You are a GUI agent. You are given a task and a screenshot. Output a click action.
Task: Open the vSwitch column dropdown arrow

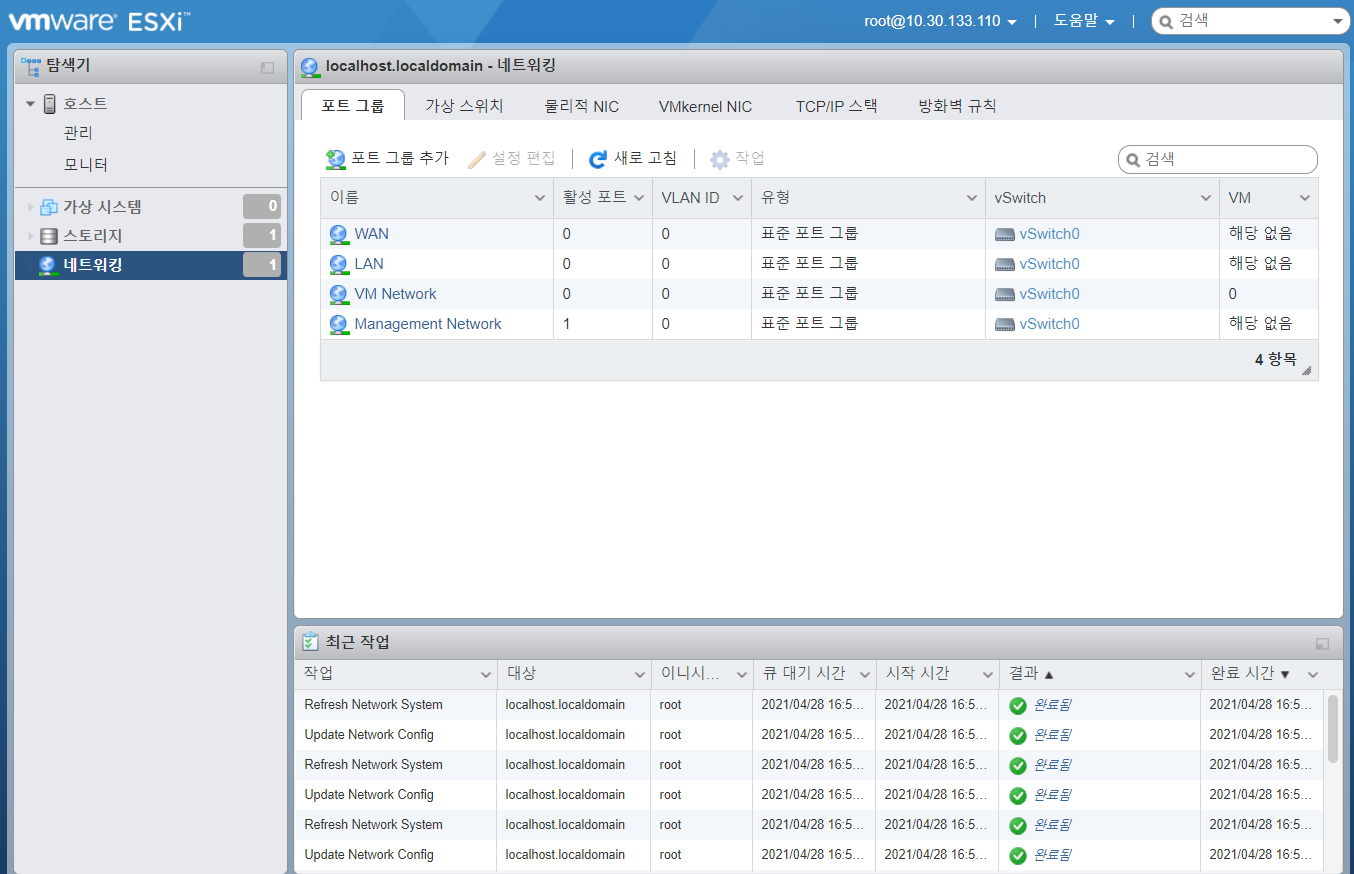(x=1206, y=199)
